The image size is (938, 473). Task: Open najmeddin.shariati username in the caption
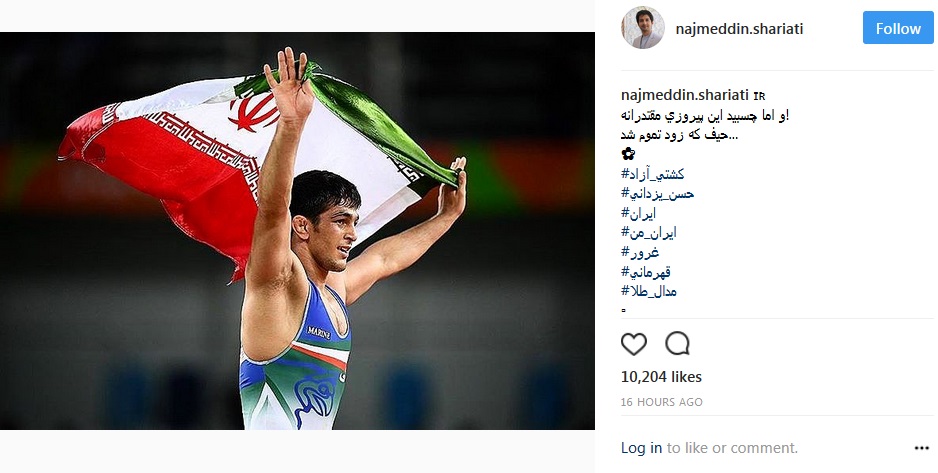tap(684, 95)
